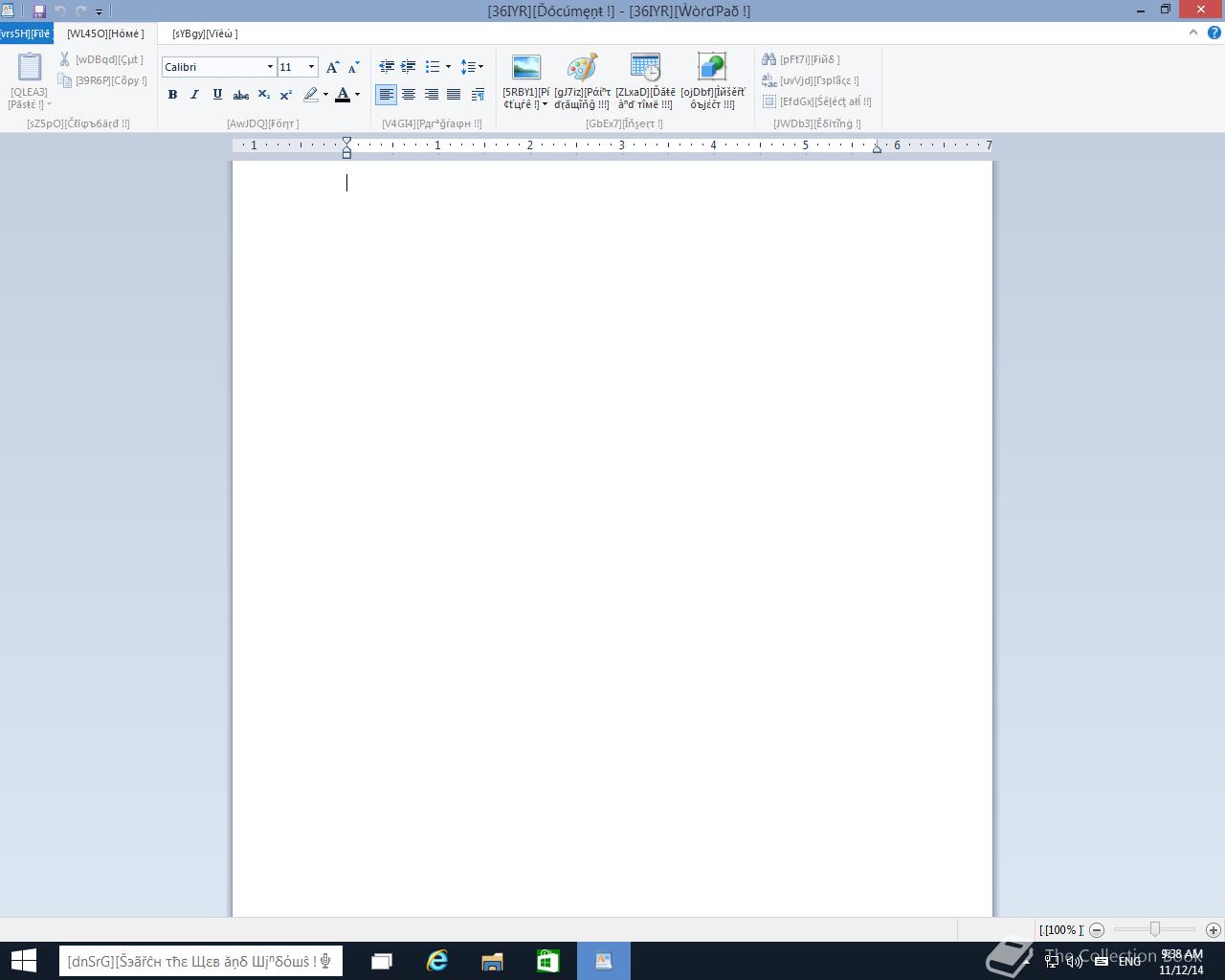Toggle superscript formatting
This screenshot has width=1225, height=980.
pyautogui.click(x=286, y=94)
